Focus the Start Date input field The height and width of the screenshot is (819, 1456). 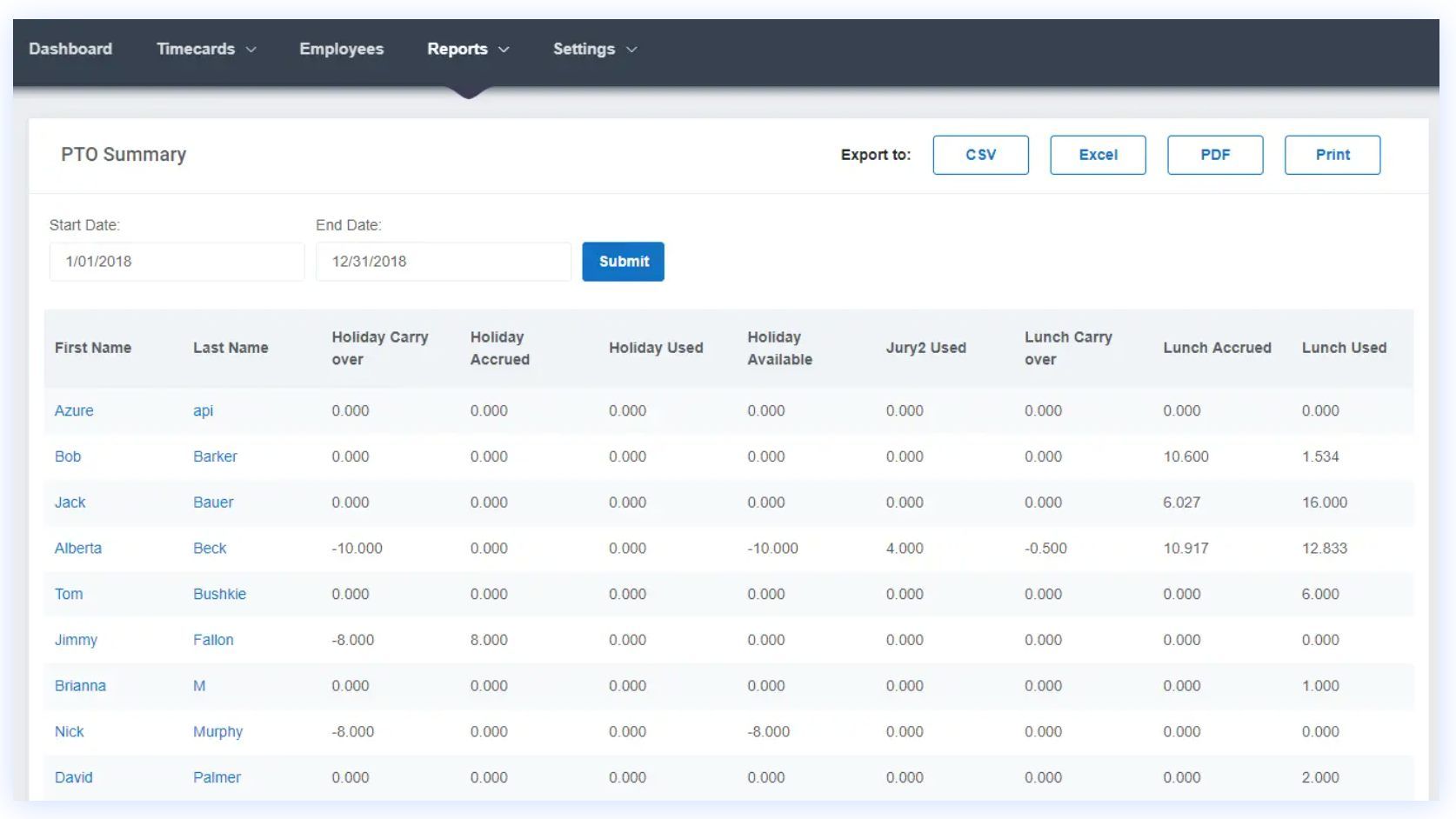[x=177, y=262]
